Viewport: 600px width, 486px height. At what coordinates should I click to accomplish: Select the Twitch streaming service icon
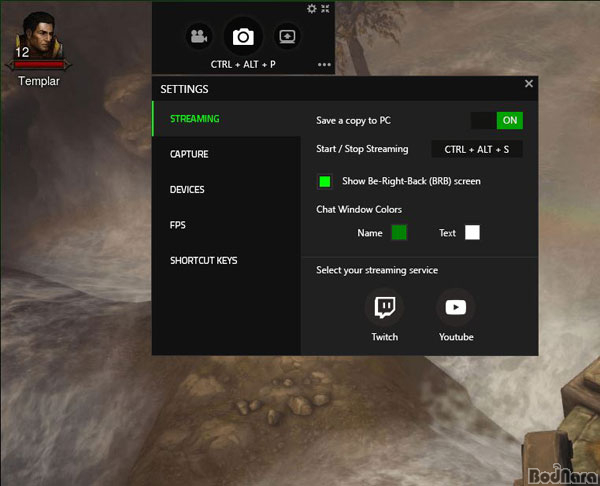[x=385, y=307]
